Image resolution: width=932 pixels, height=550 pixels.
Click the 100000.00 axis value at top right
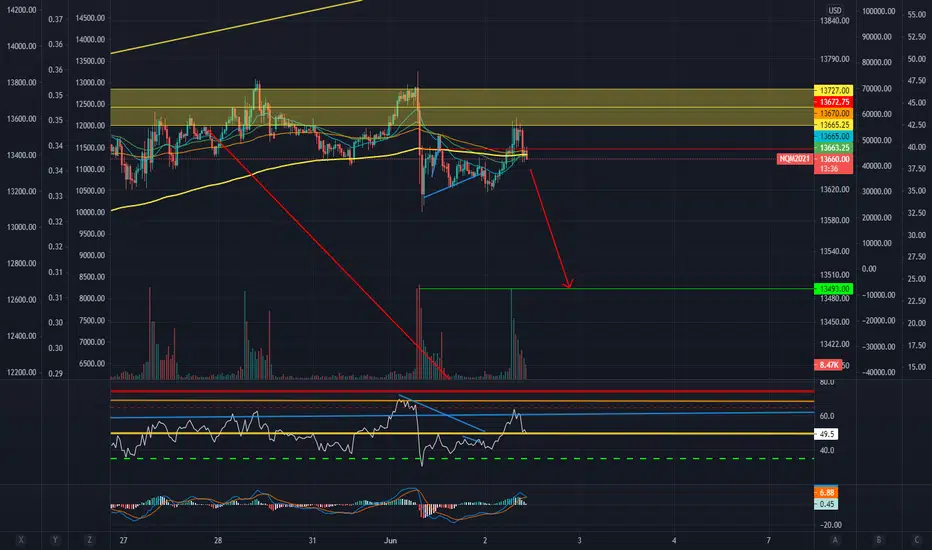877,11
